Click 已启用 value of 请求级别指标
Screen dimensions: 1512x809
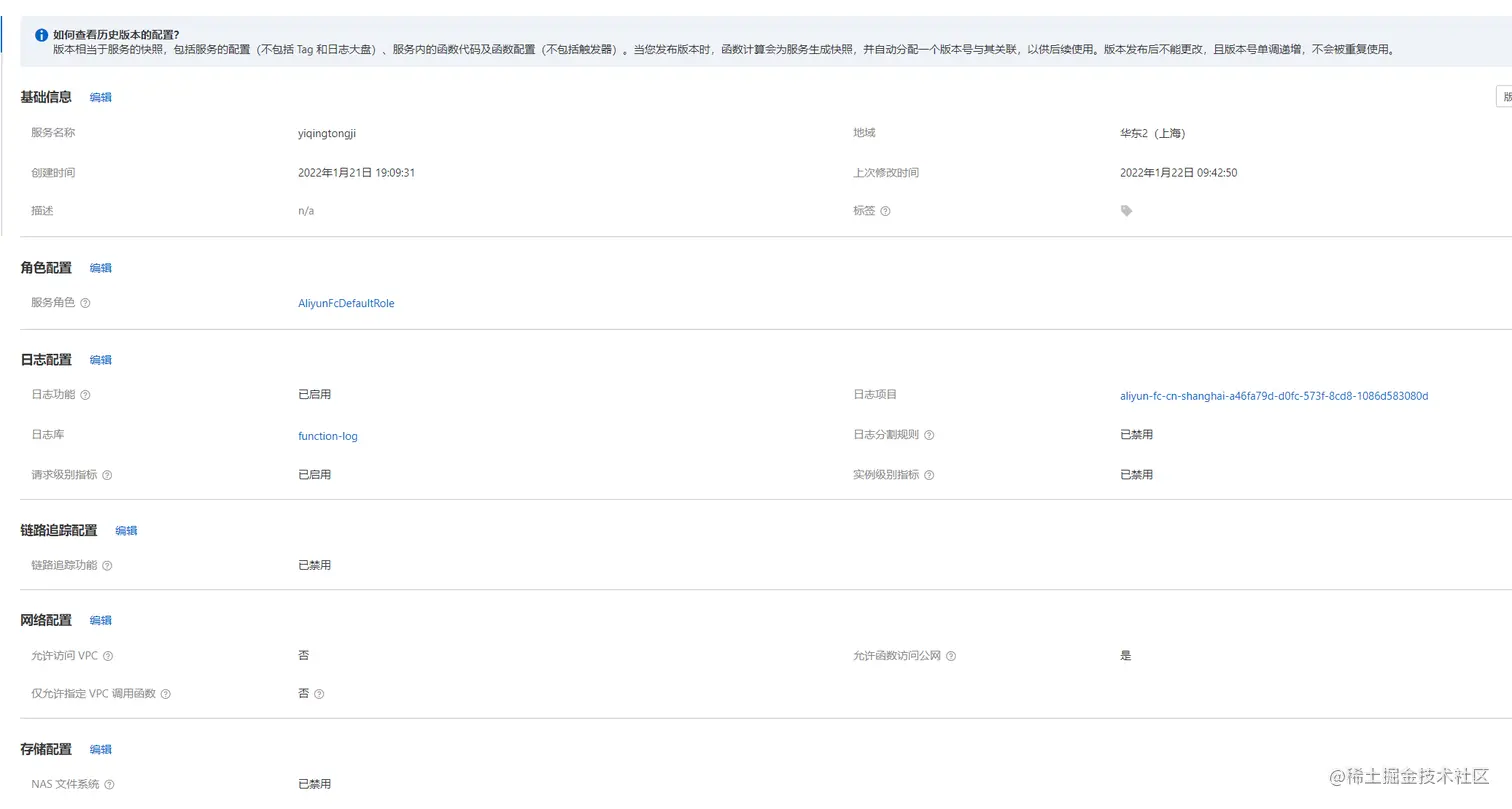[314, 475]
